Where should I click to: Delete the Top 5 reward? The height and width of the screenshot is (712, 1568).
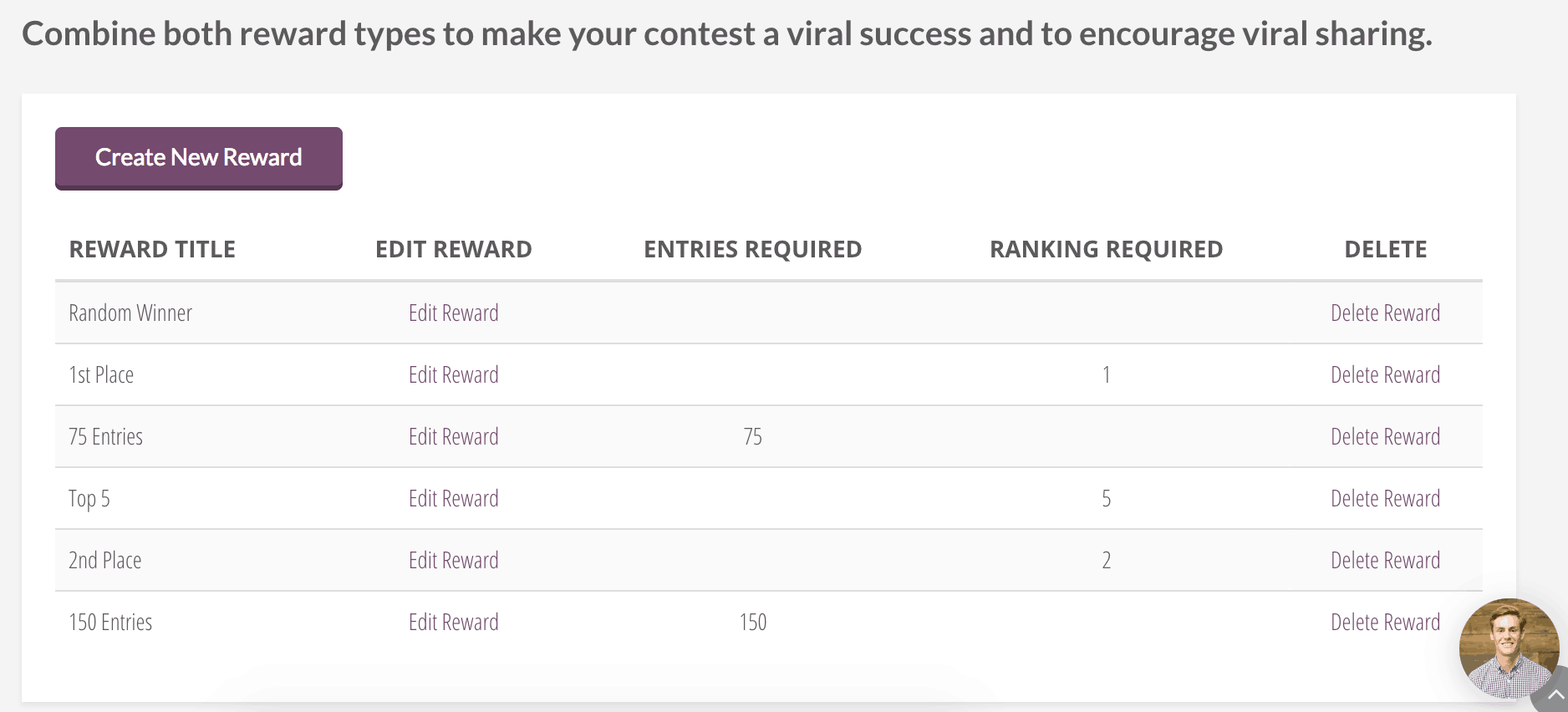pyautogui.click(x=1385, y=499)
